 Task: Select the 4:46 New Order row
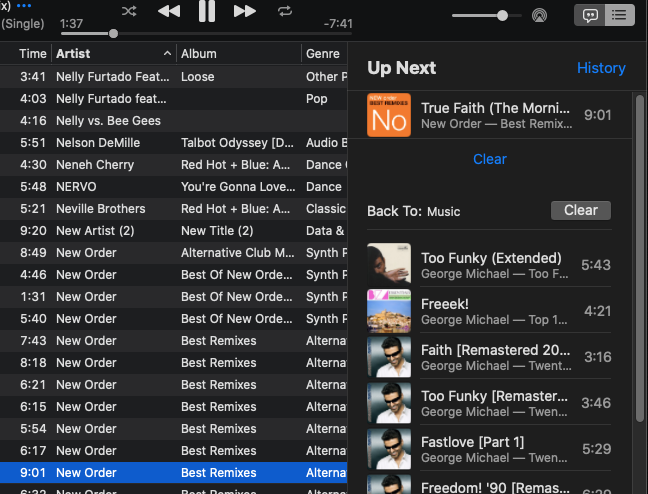point(174,274)
